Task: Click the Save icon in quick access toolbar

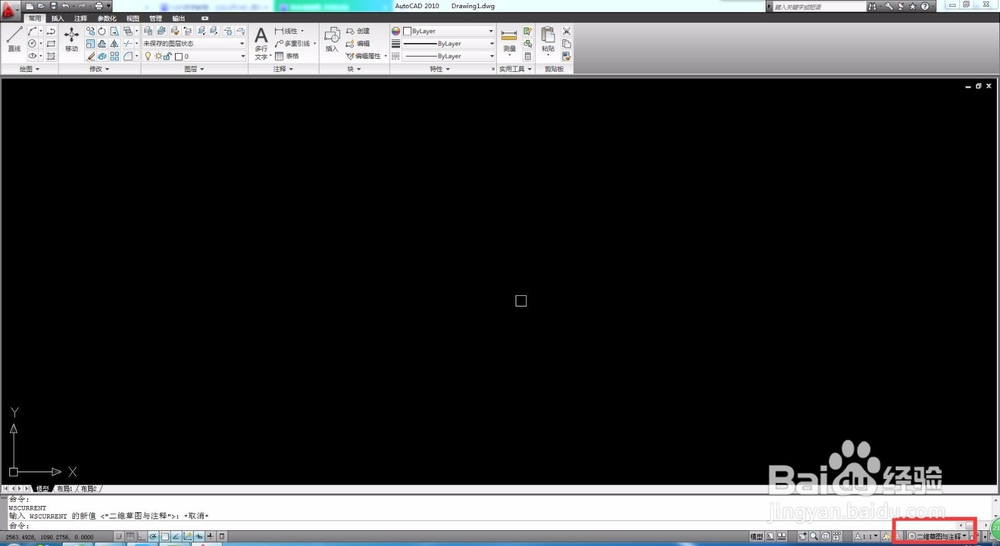Action: (53, 6)
